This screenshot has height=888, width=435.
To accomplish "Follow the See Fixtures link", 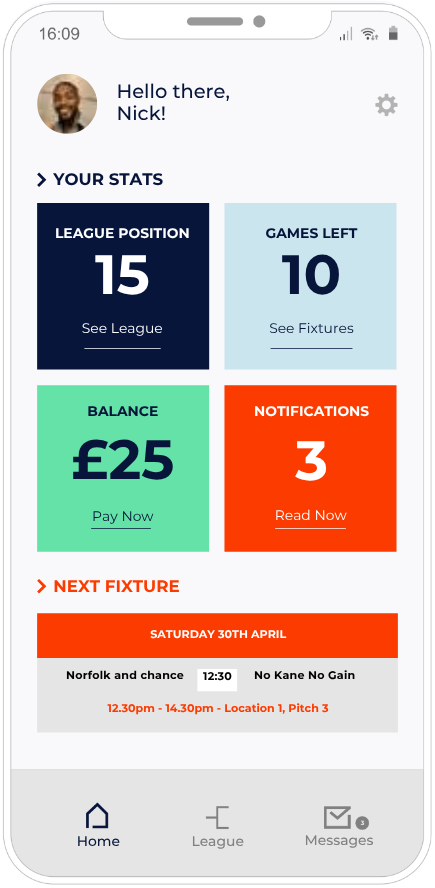I will pyautogui.click(x=311, y=328).
